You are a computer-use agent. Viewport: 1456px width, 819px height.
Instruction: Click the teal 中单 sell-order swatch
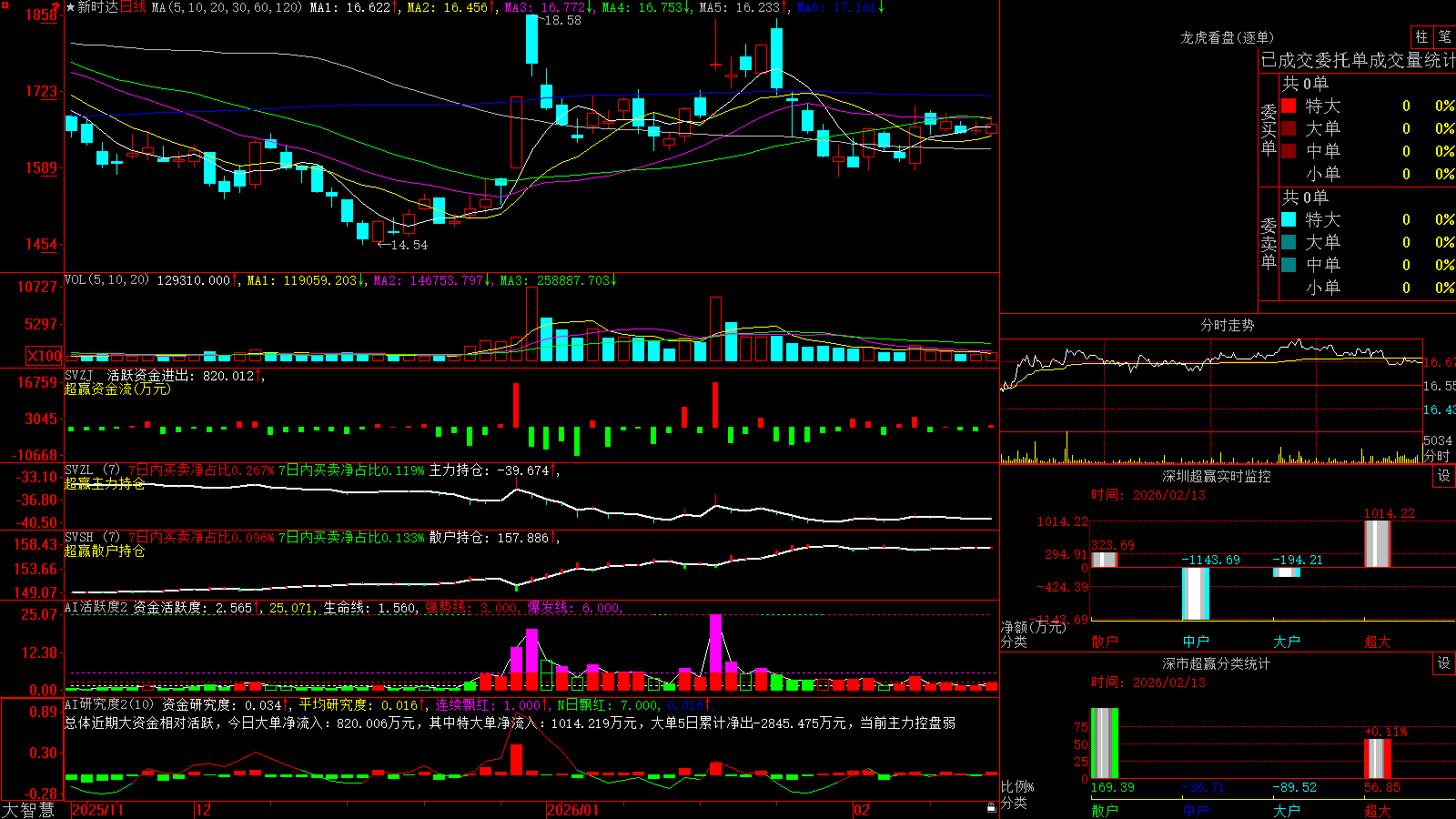1289,265
